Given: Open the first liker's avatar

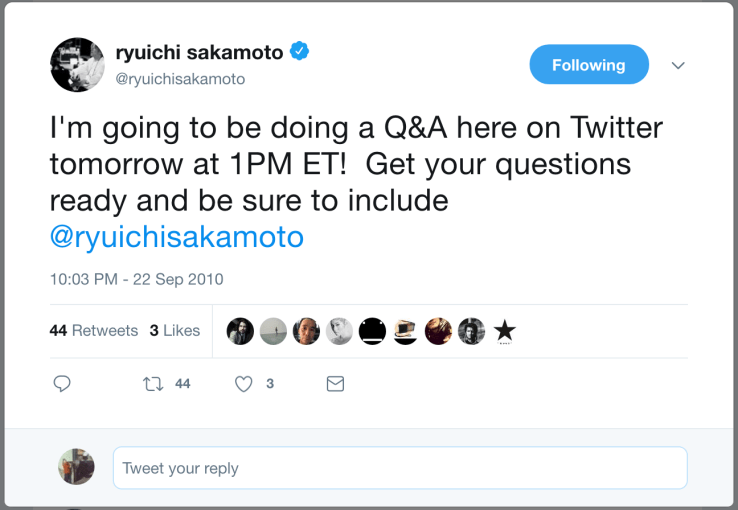Looking at the screenshot, I should [x=240, y=331].
